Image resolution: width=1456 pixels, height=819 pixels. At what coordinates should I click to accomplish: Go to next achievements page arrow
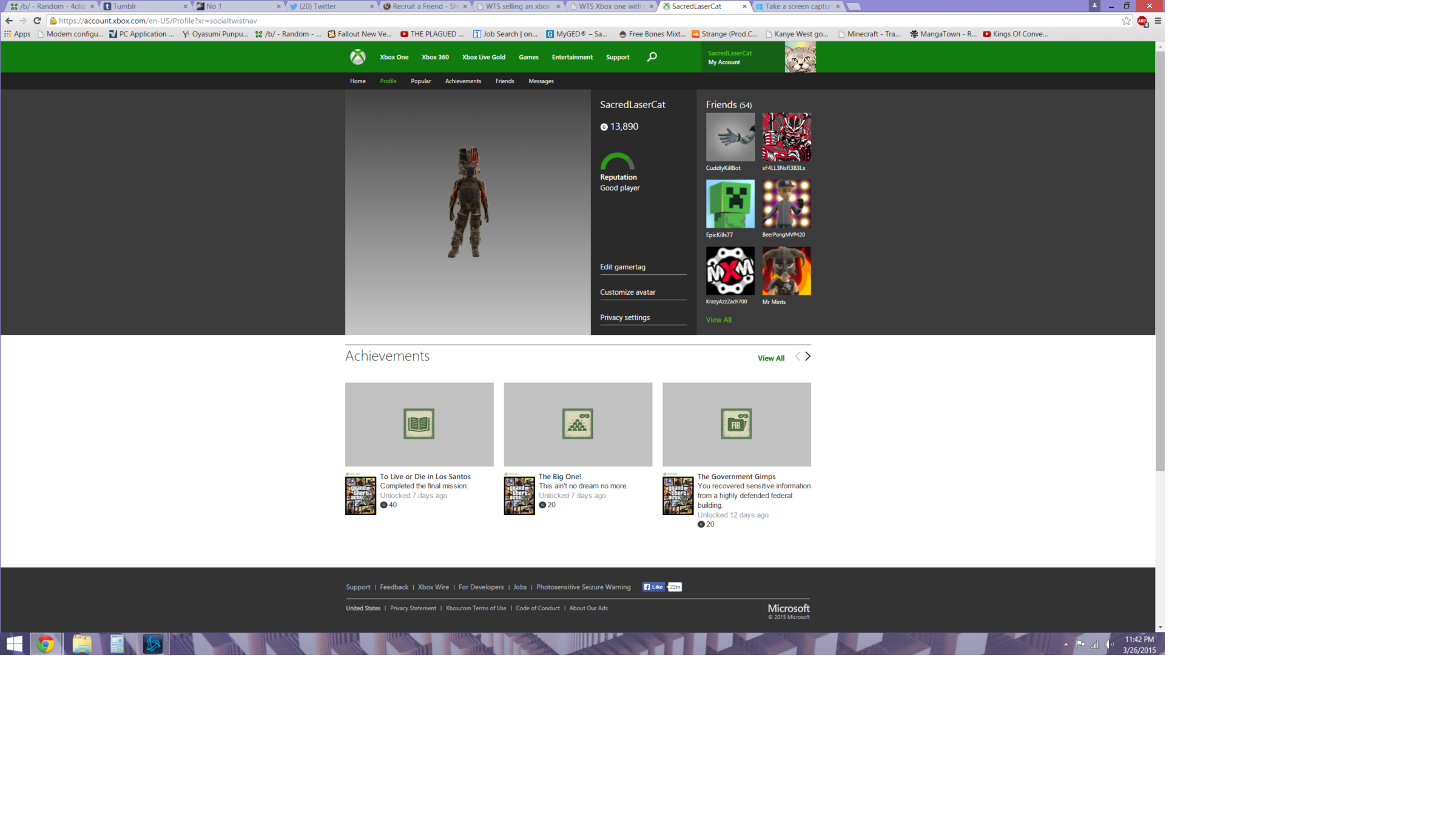point(807,357)
